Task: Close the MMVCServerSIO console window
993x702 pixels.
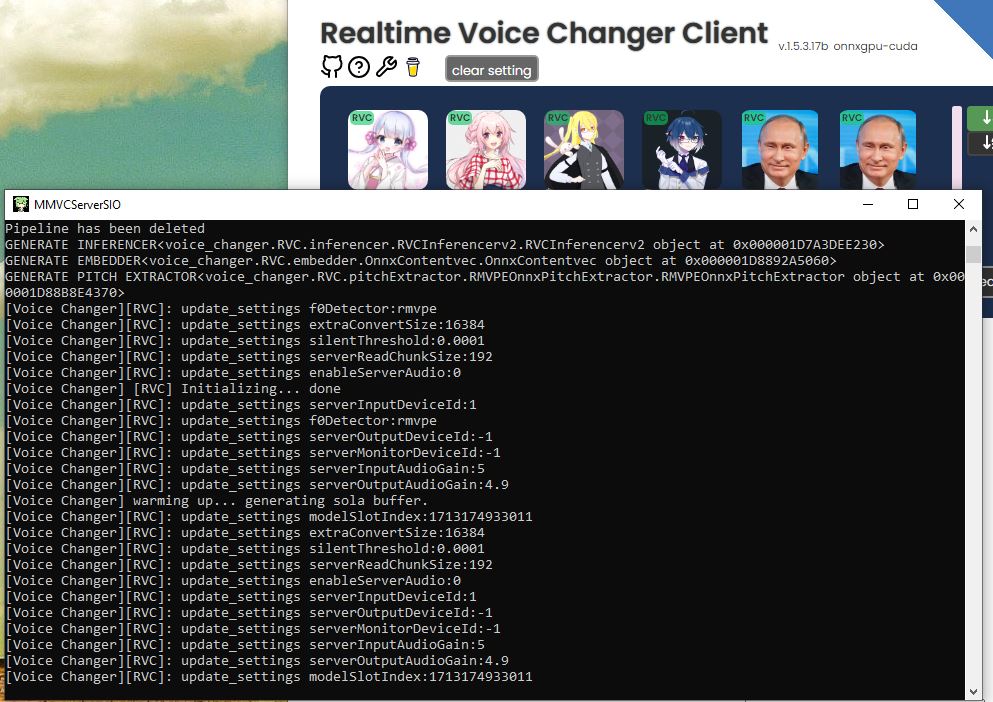Action: point(959,204)
